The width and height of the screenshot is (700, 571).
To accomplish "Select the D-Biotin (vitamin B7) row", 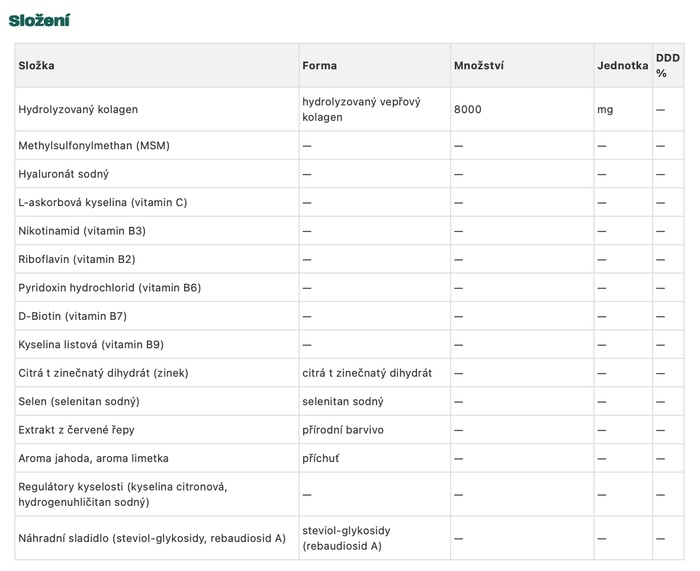I will click(349, 316).
